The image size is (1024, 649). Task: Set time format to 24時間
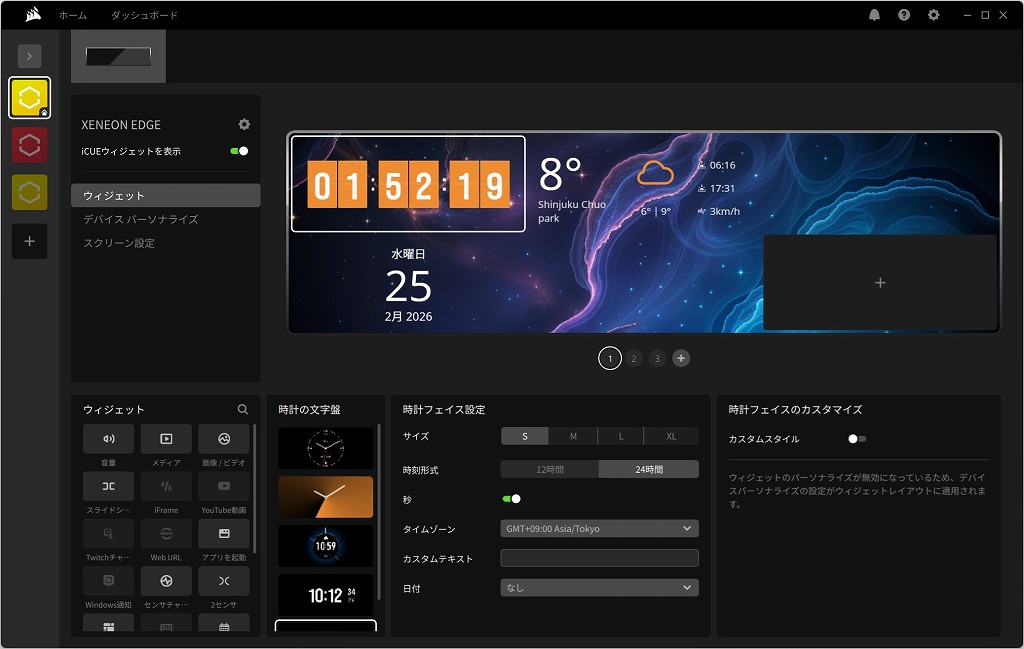point(649,469)
